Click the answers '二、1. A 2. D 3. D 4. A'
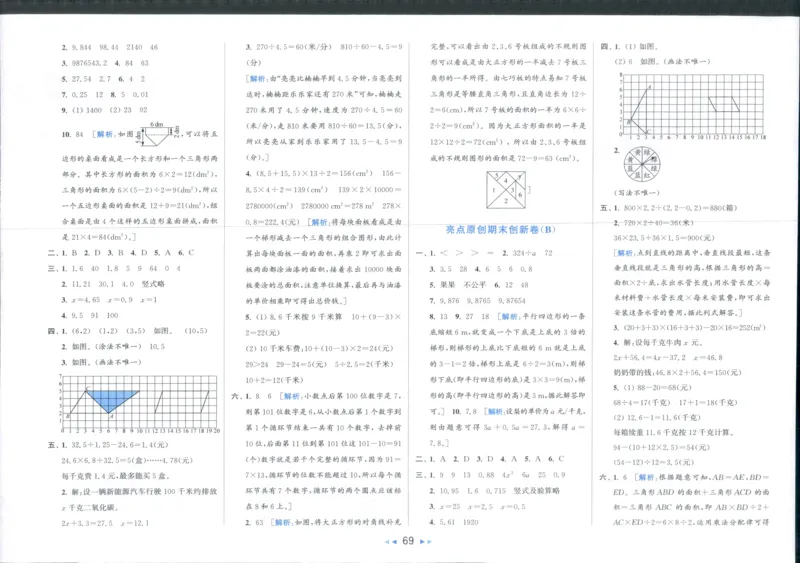The height and width of the screenshot is (563, 800). (466, 459)
